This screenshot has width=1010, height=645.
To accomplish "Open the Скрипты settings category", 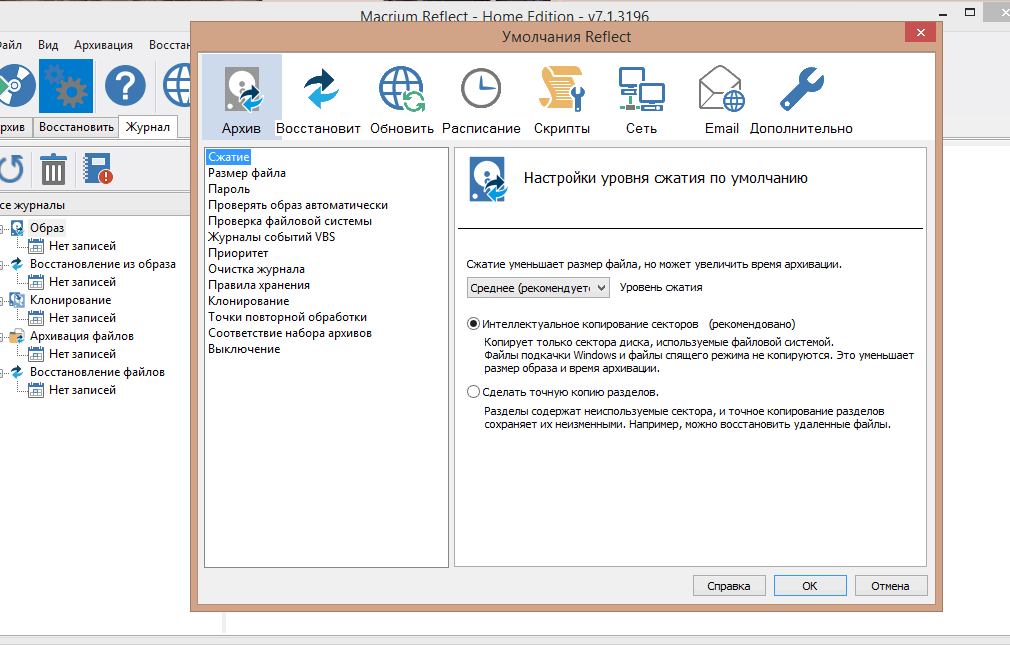I will (562, 97).
